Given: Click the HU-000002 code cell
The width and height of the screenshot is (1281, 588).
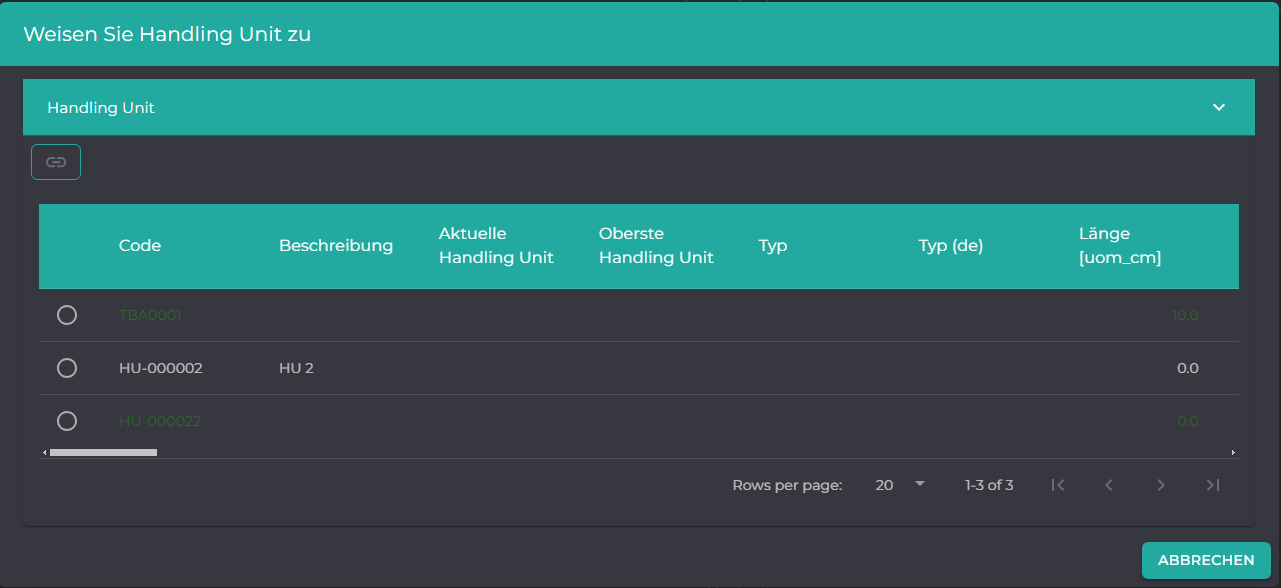Looking at the screenshot, I should pyautogui.click(x=161, y=368).
